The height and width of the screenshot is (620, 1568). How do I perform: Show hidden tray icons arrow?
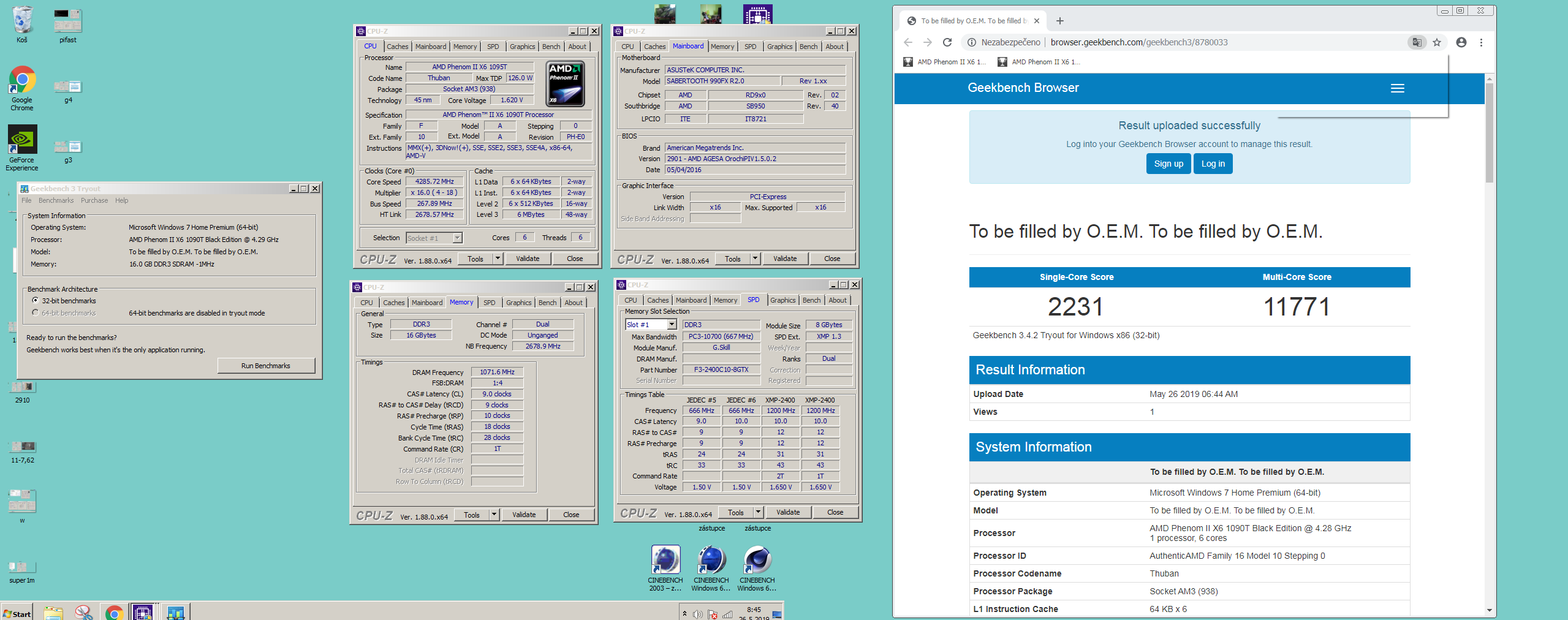(684, 613)
